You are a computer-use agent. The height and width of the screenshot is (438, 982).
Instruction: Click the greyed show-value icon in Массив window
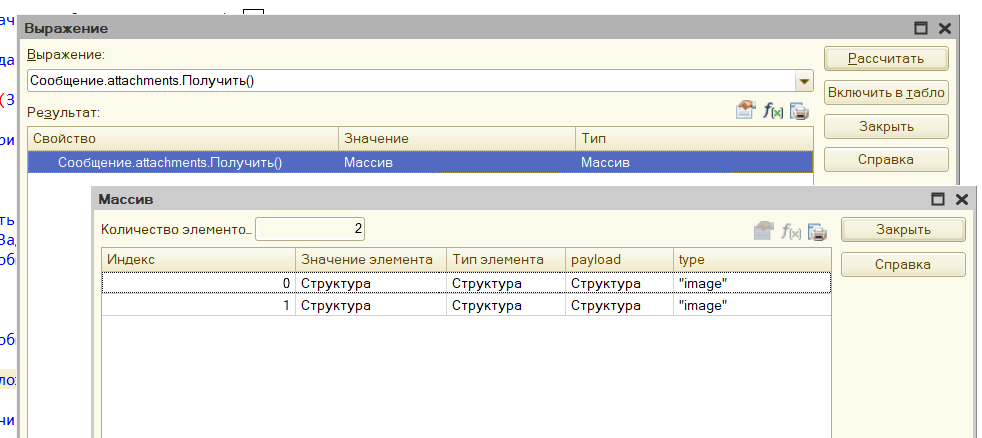(x=763, y=231)
